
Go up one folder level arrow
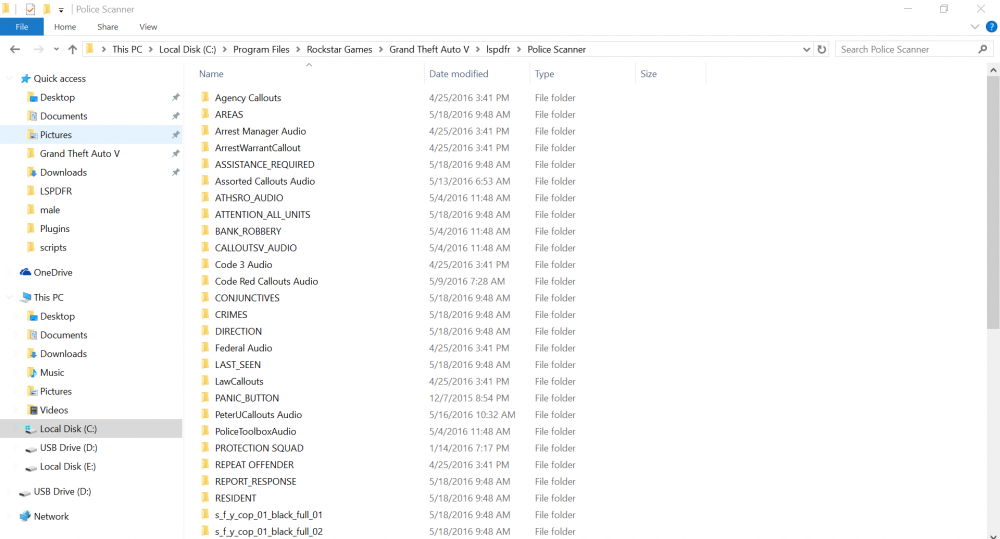pos(73,49)
